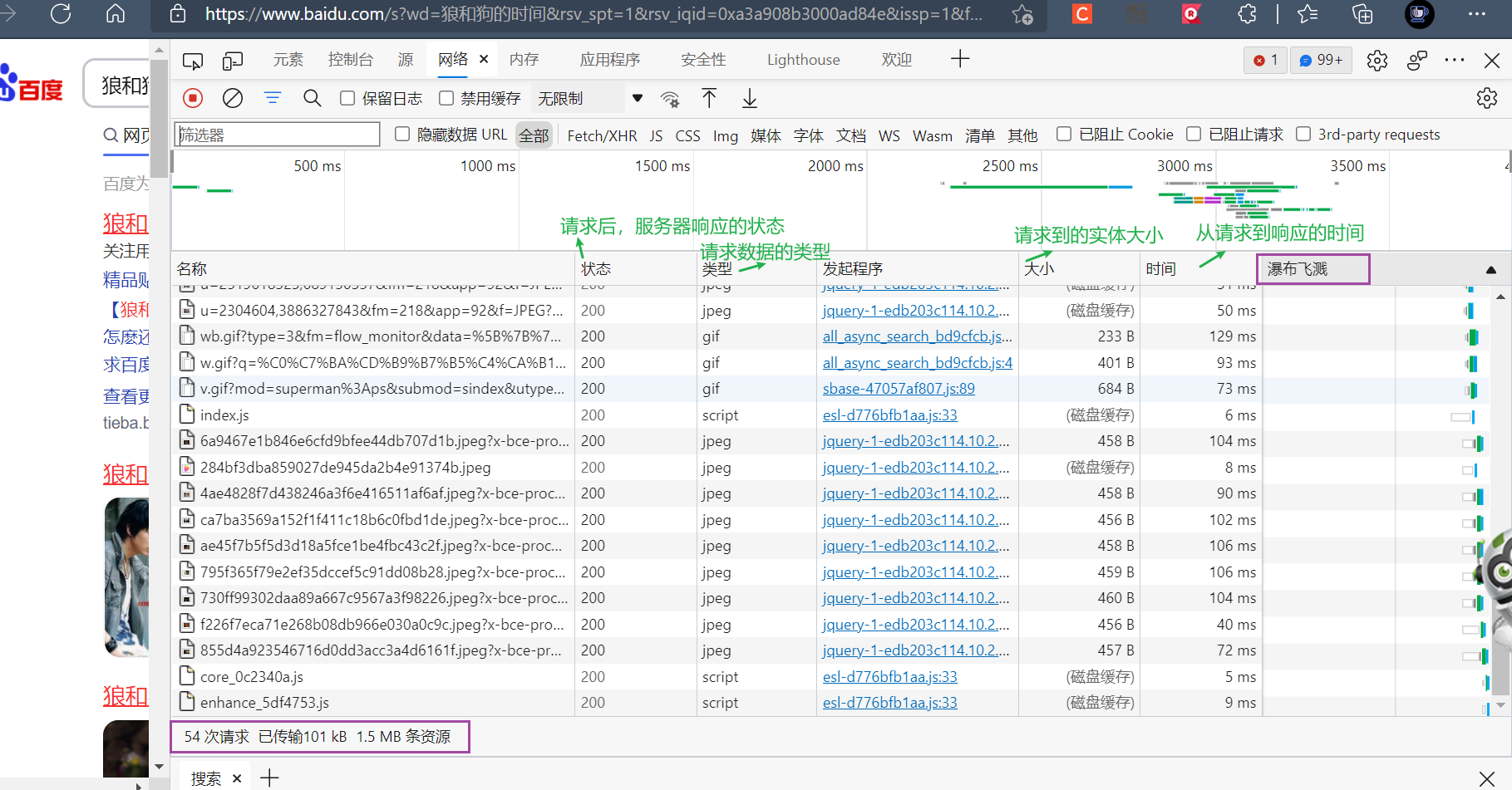1512x790 pixels.
Task: Select the core_0c2340a.js request
Action: [716, 677]
